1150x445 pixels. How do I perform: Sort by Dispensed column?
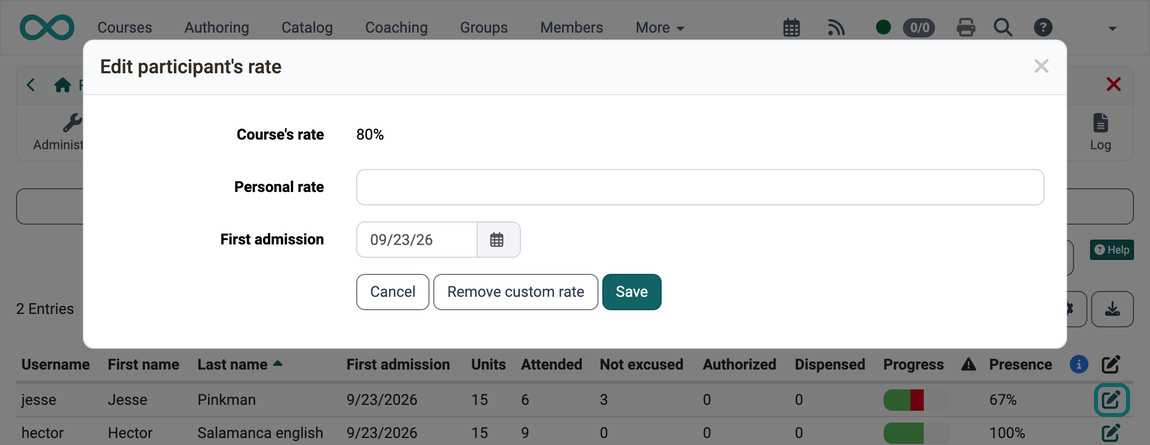pyautogui.click(x=829, y=364)
